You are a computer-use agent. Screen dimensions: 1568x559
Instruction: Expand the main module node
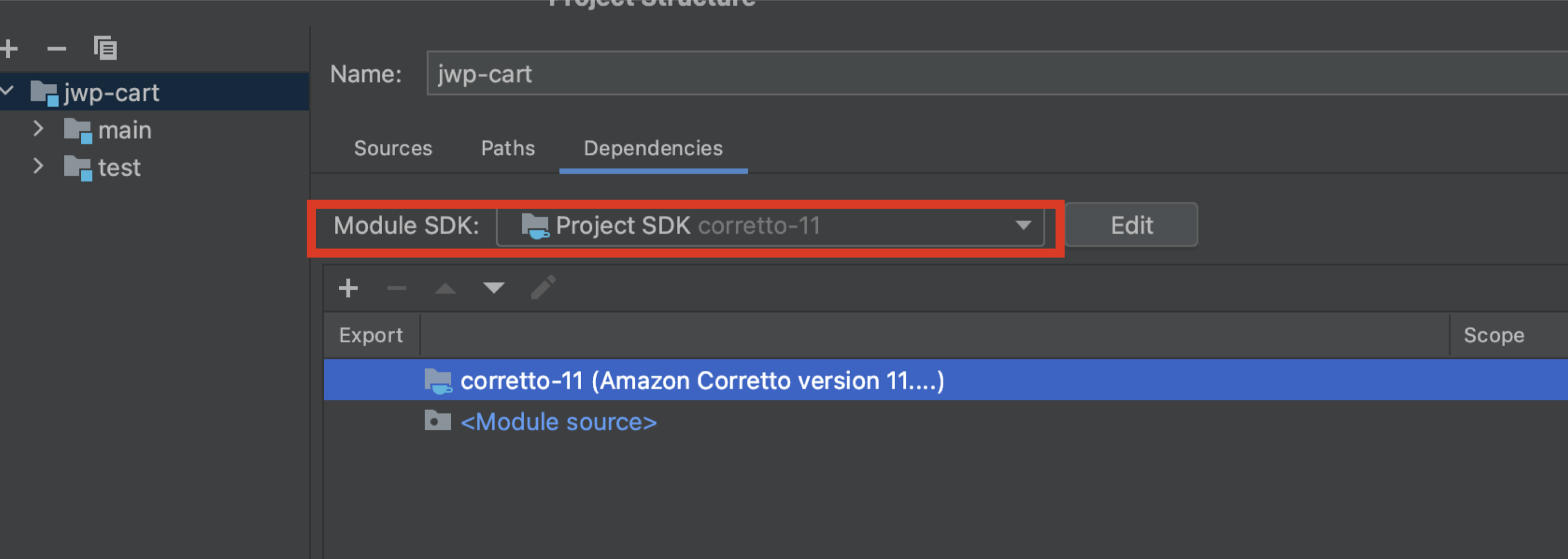point(39,129)
